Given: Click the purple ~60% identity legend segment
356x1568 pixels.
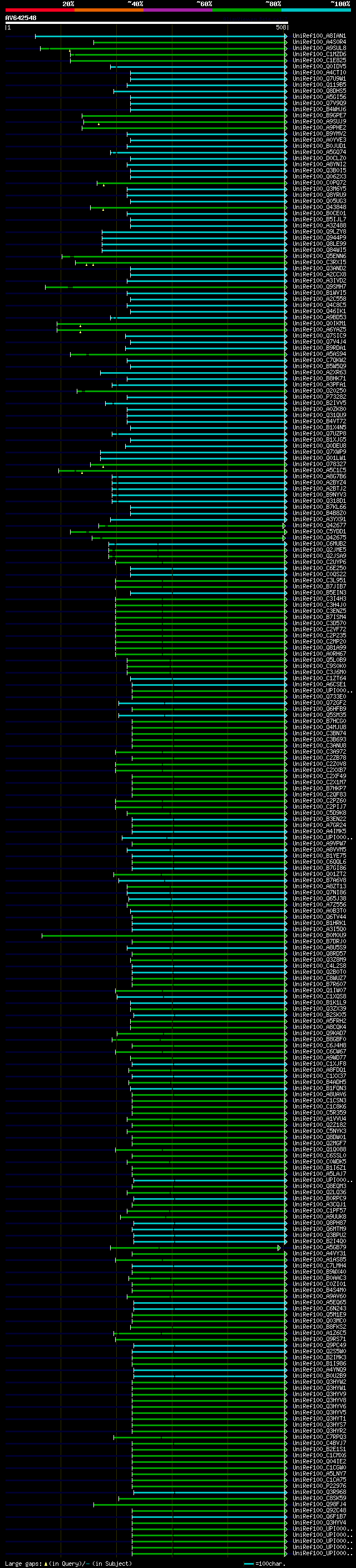Looking at the screenshot, I should coord(179,10).
